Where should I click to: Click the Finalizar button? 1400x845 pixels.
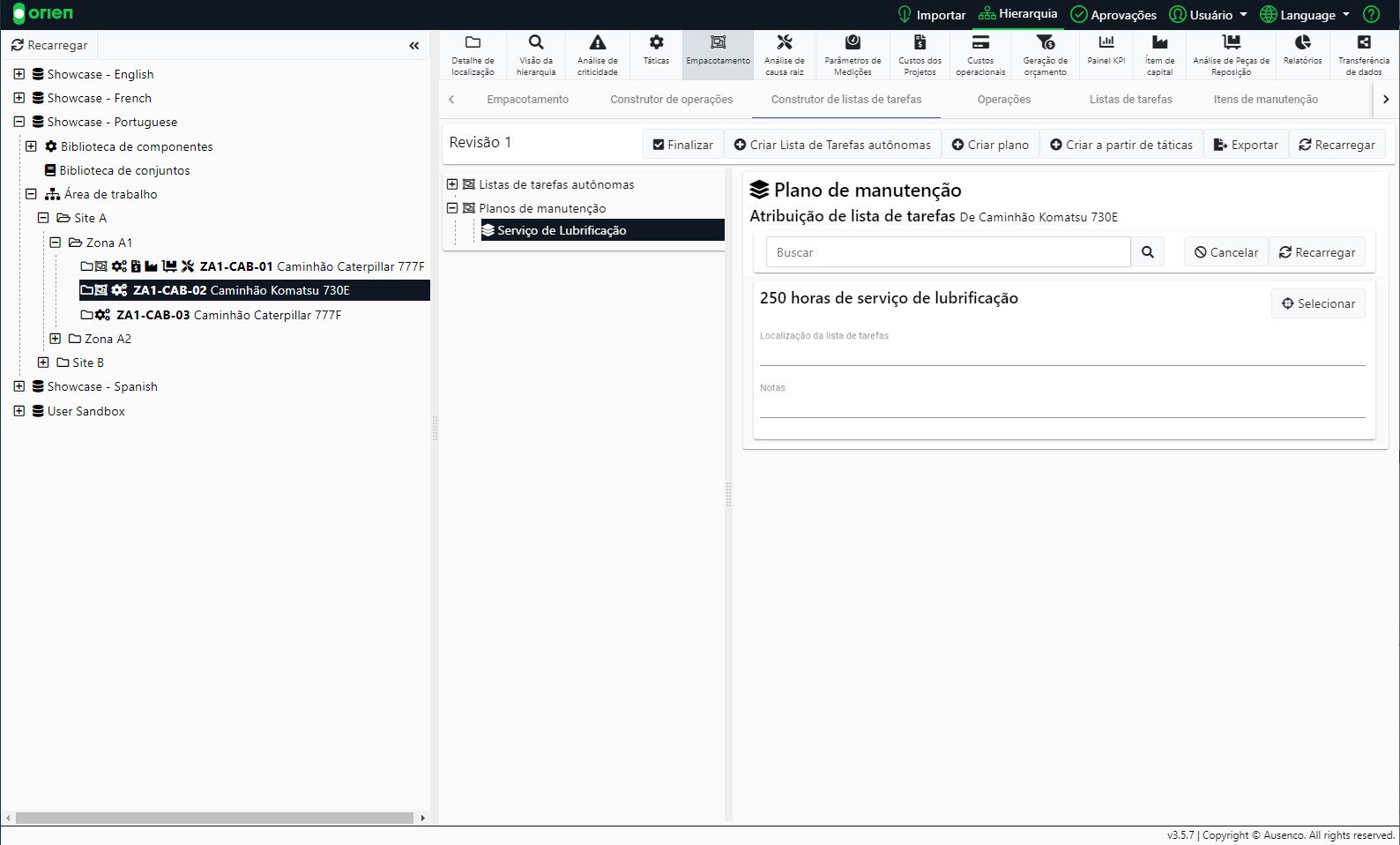(683, 145)
